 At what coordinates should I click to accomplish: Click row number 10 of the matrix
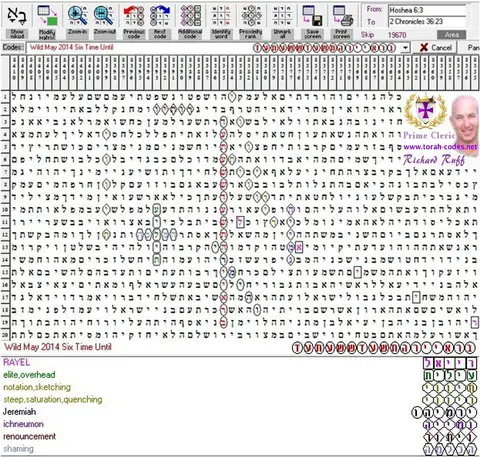[5, 210]
